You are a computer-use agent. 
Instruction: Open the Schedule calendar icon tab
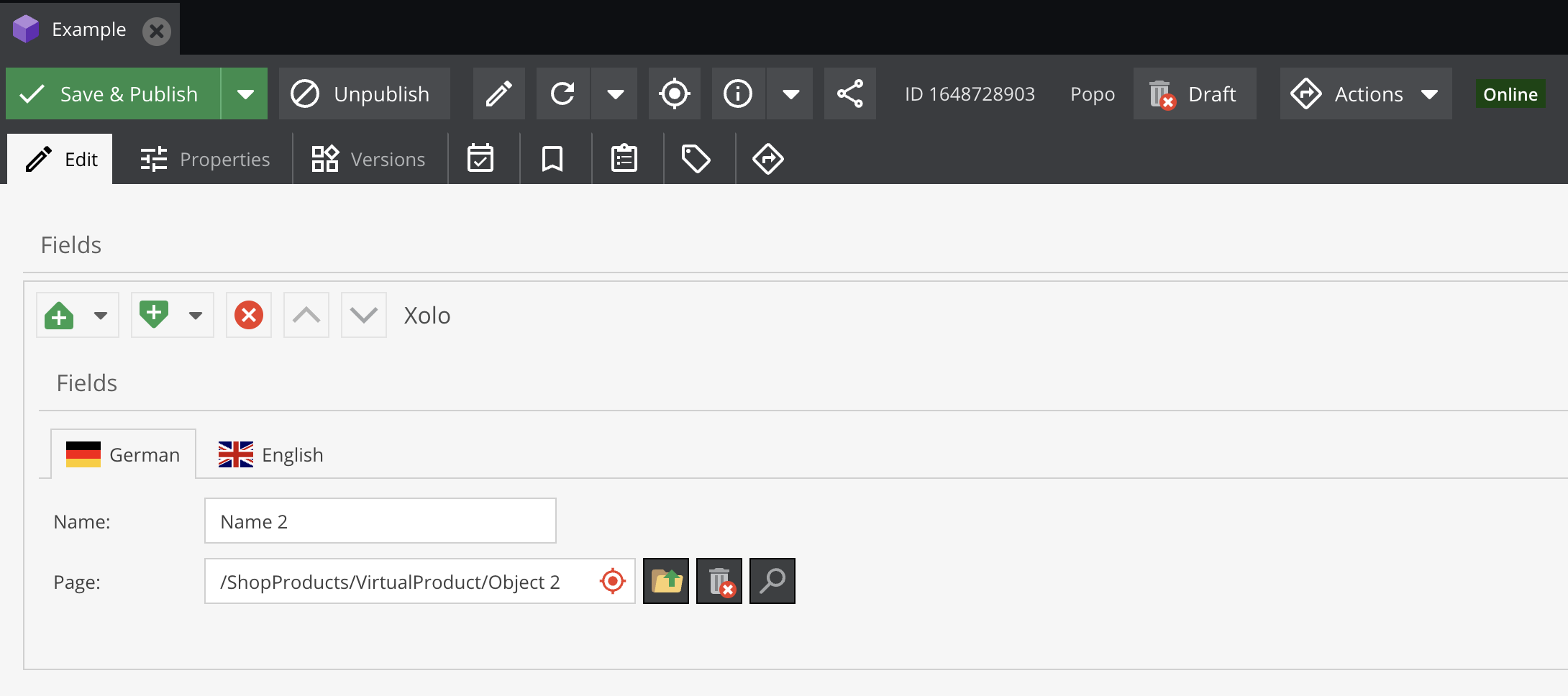482,158
